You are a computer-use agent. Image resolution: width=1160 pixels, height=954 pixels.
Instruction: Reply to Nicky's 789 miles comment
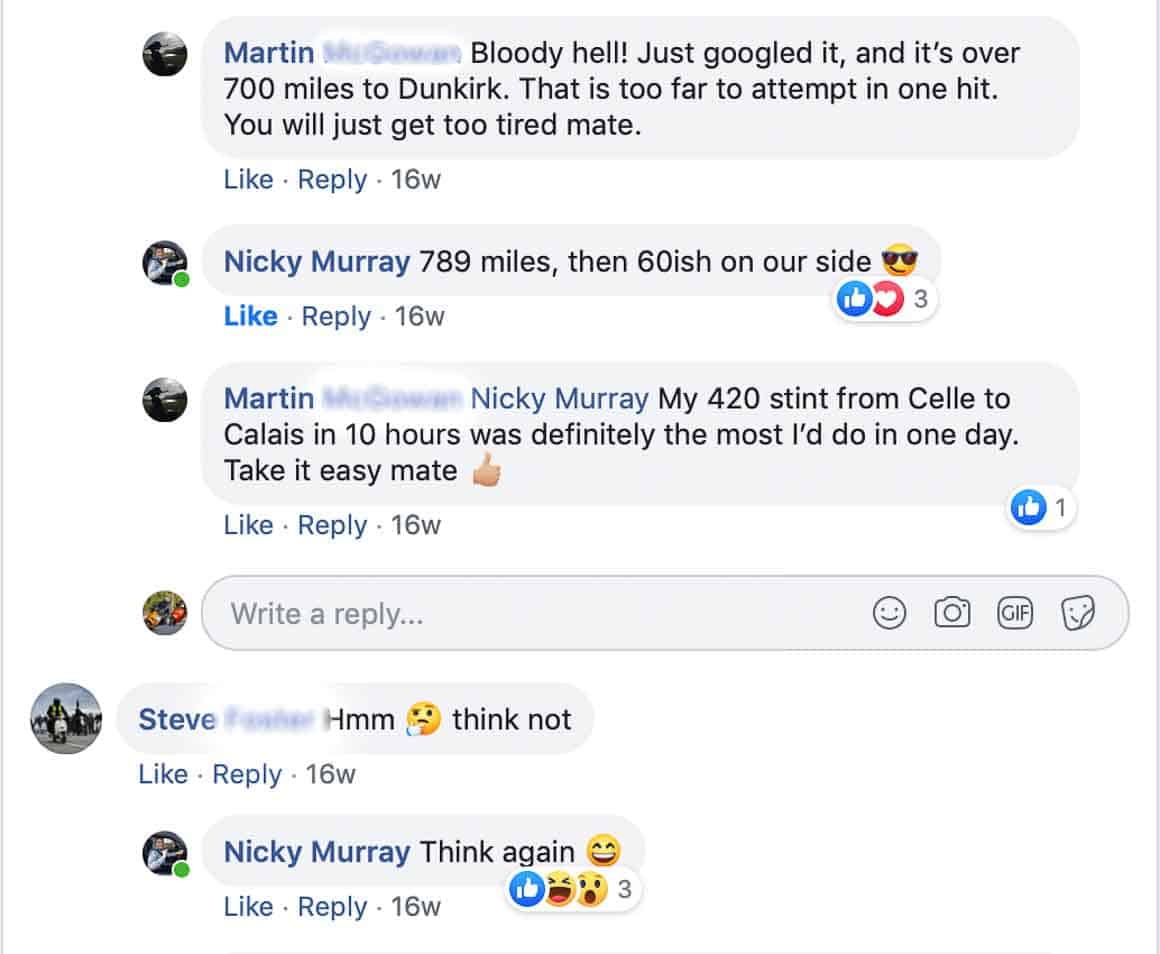coord(336,317)
